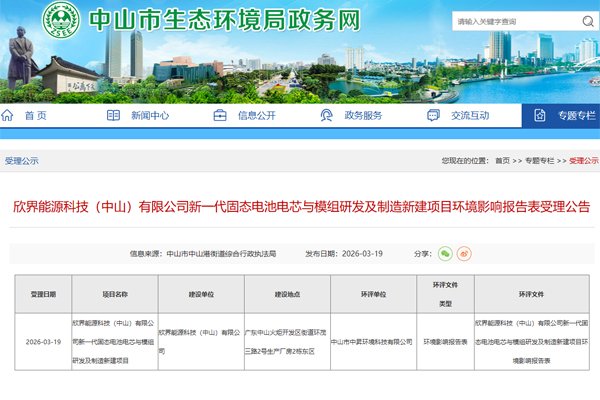Click the 建设地点 address cell

tap(285, 342)
